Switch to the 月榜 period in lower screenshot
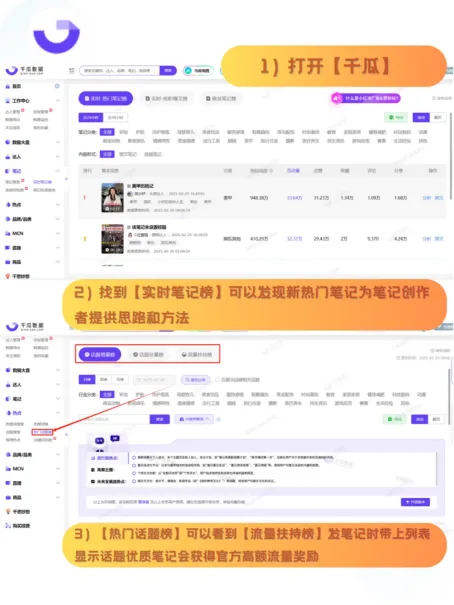 pos(120,380)
